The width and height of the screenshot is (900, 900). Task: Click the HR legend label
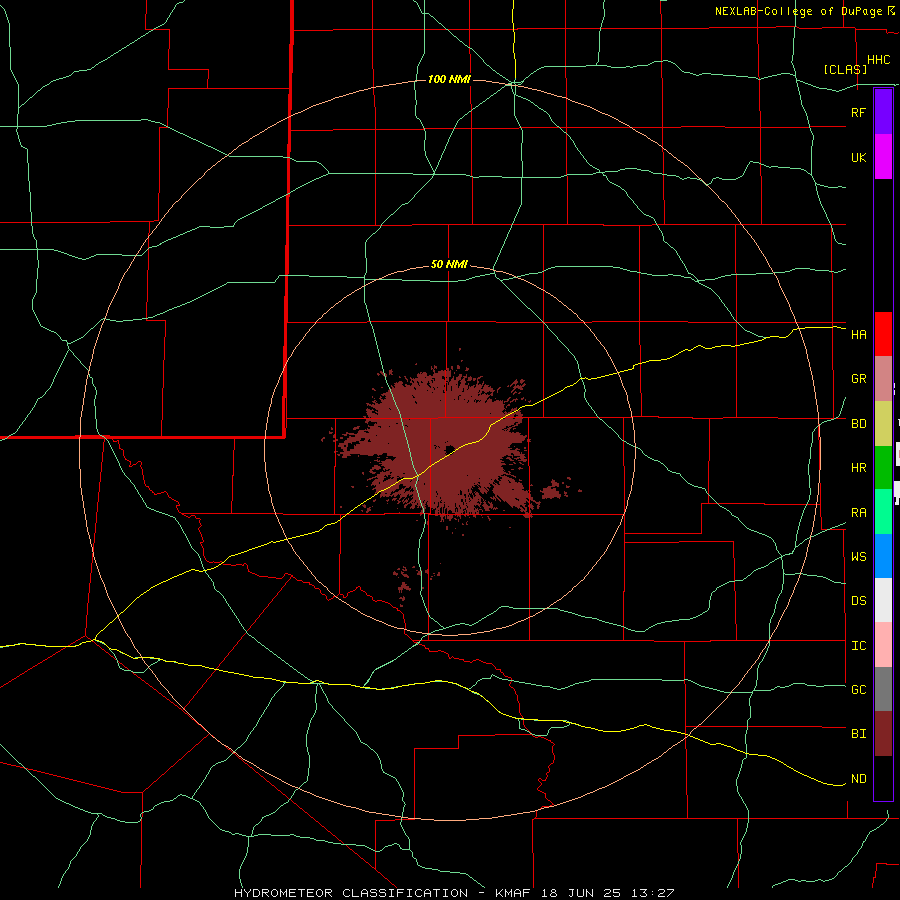tap(858, 468)
